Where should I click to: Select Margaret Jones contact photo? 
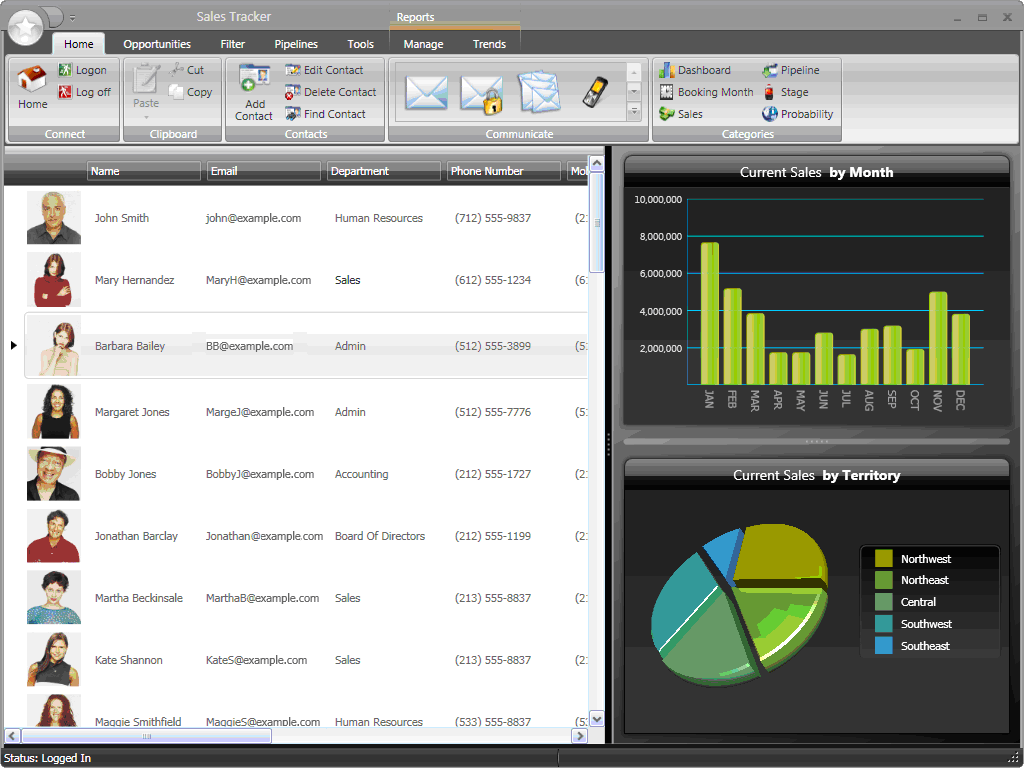[54, 411]
